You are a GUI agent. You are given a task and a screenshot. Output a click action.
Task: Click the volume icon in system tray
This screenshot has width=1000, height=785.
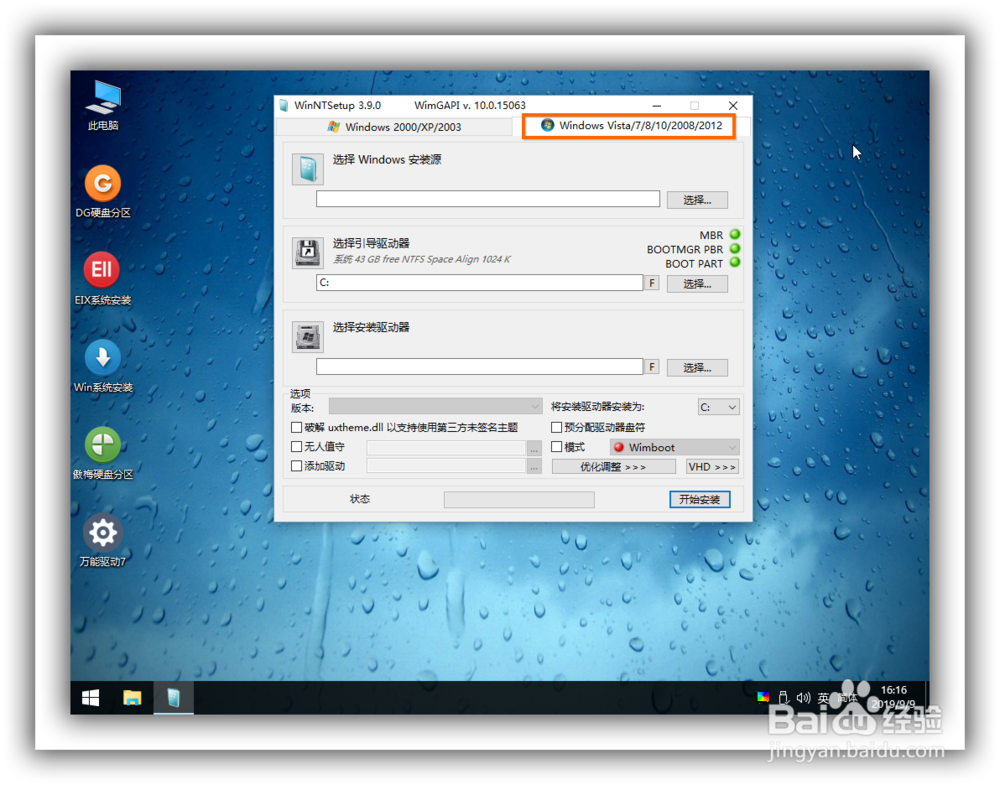(803, 698)
